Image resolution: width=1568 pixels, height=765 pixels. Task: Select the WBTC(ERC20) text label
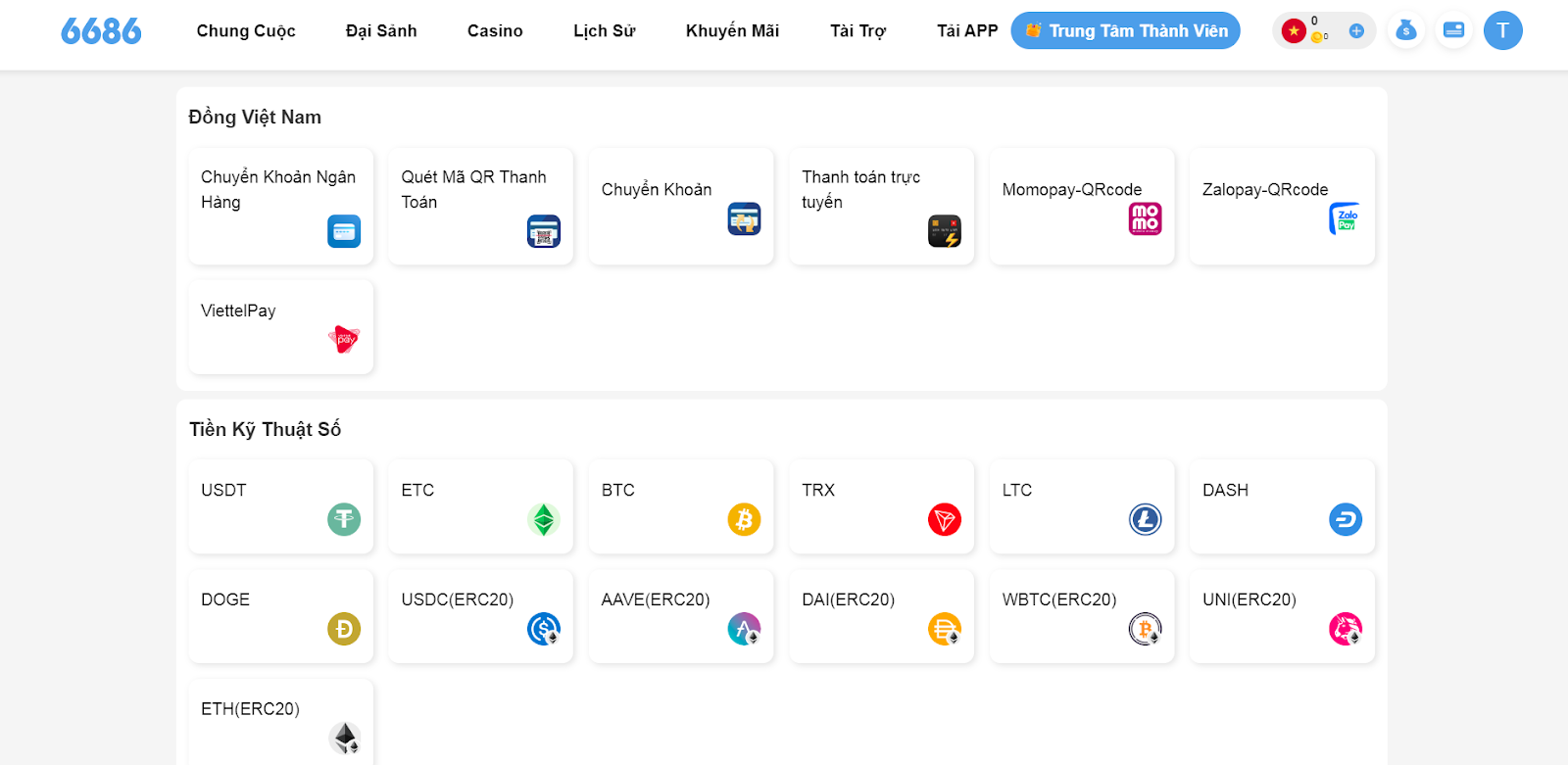pos(1059,599)
